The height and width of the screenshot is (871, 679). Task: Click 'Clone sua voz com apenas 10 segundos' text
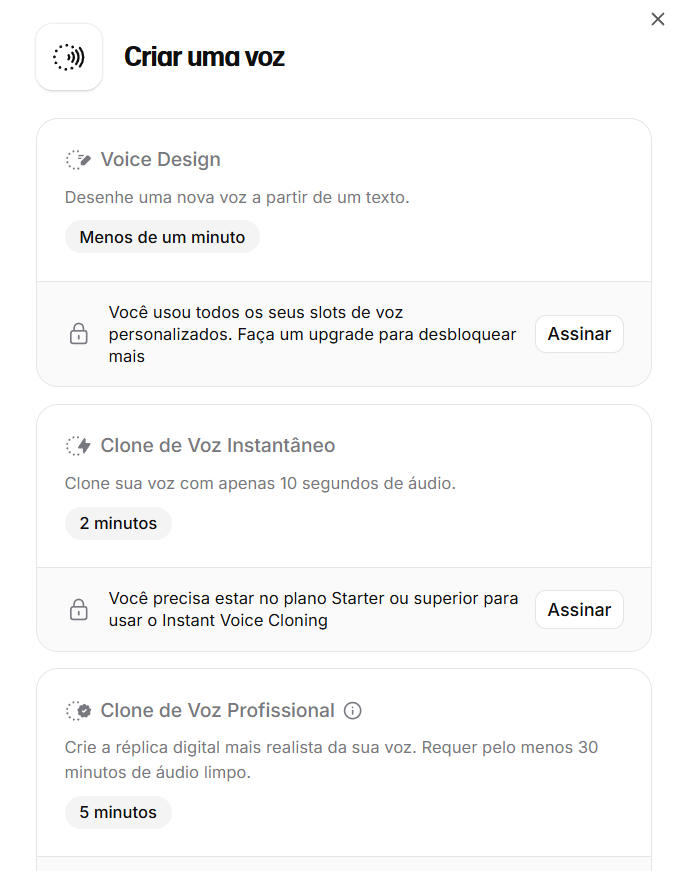pyautogui.click(x=260, y=483)
